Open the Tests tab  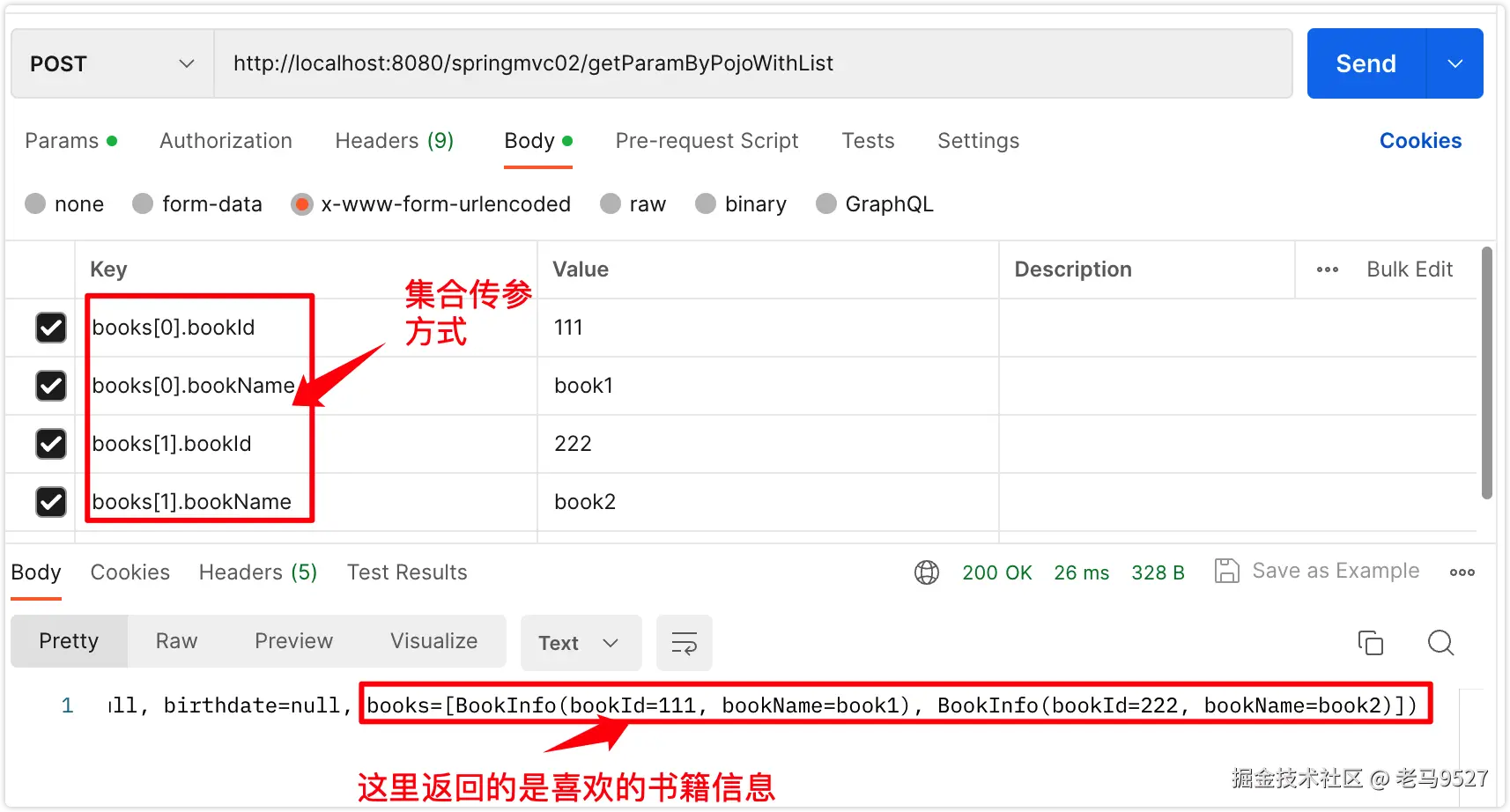(x=868, y=141)
